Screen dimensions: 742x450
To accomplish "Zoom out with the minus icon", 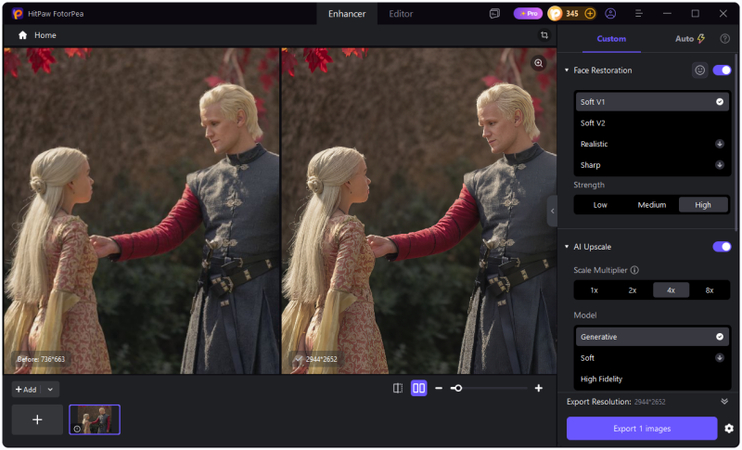I will pos(439,388).
